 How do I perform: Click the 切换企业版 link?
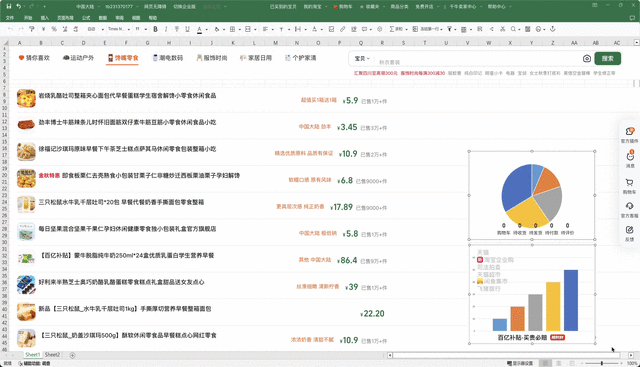coord(184,7)
